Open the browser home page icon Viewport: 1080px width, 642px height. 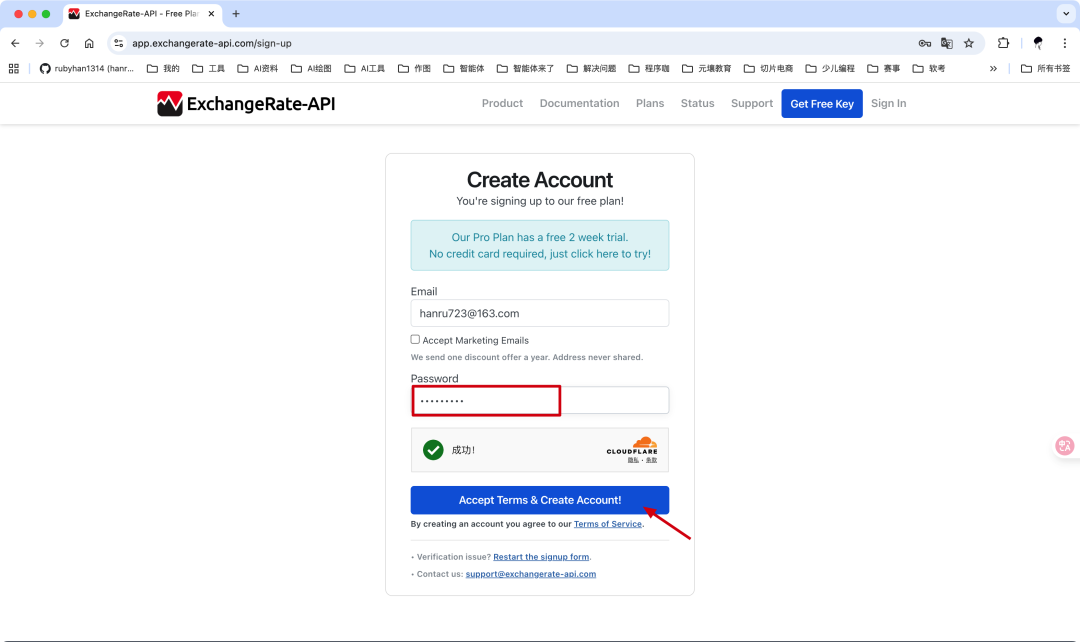point(89,43)
